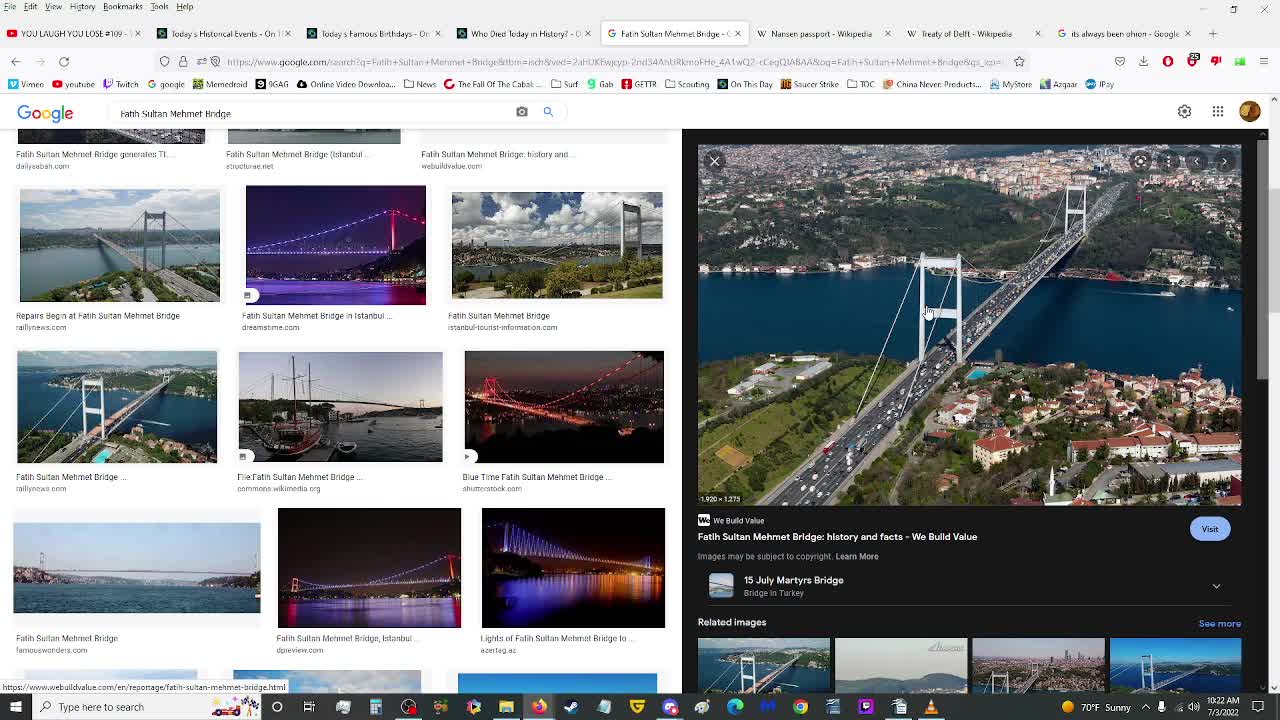This screenshot has width=1280, height=720.
Task: Close the Fatih Sultan Mehmet Bridge tab
Action: pyautogui.click(x=738, y=33)
